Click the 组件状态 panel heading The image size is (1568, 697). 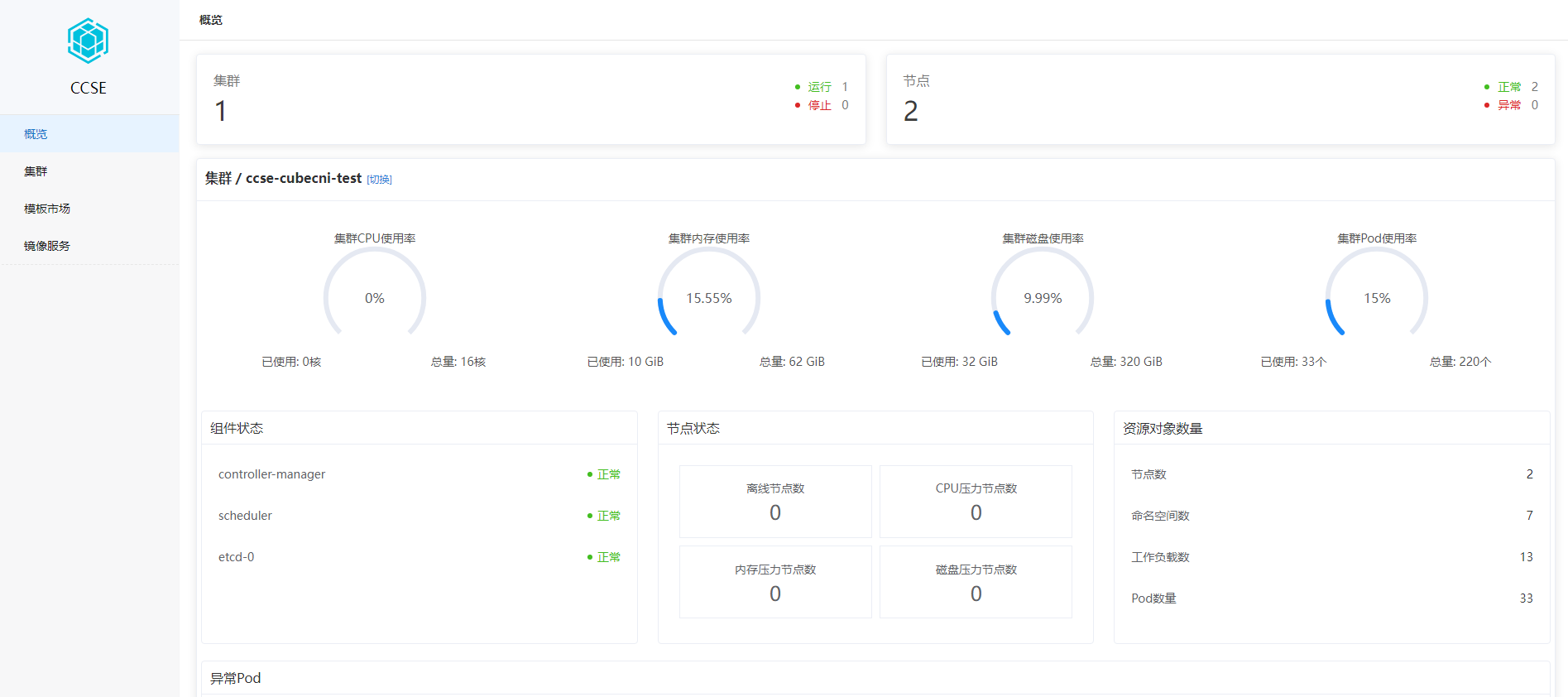[237, 428]
